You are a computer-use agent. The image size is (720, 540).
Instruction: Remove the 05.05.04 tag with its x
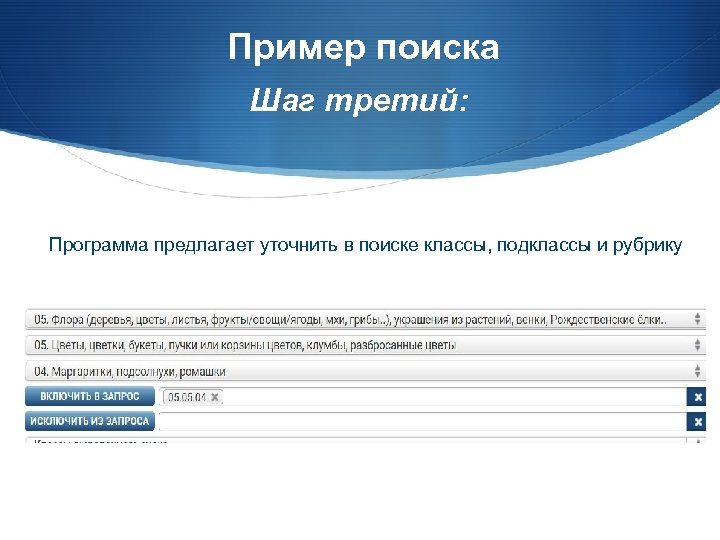tap(214, 397)
